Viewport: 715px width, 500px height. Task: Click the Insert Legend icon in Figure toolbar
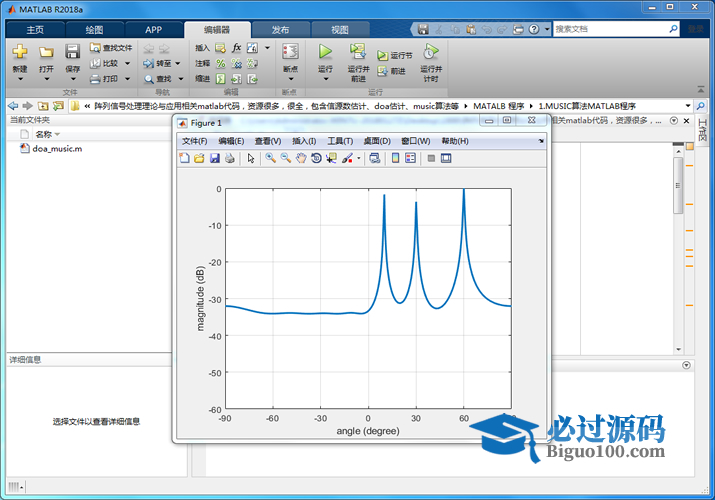409,158
